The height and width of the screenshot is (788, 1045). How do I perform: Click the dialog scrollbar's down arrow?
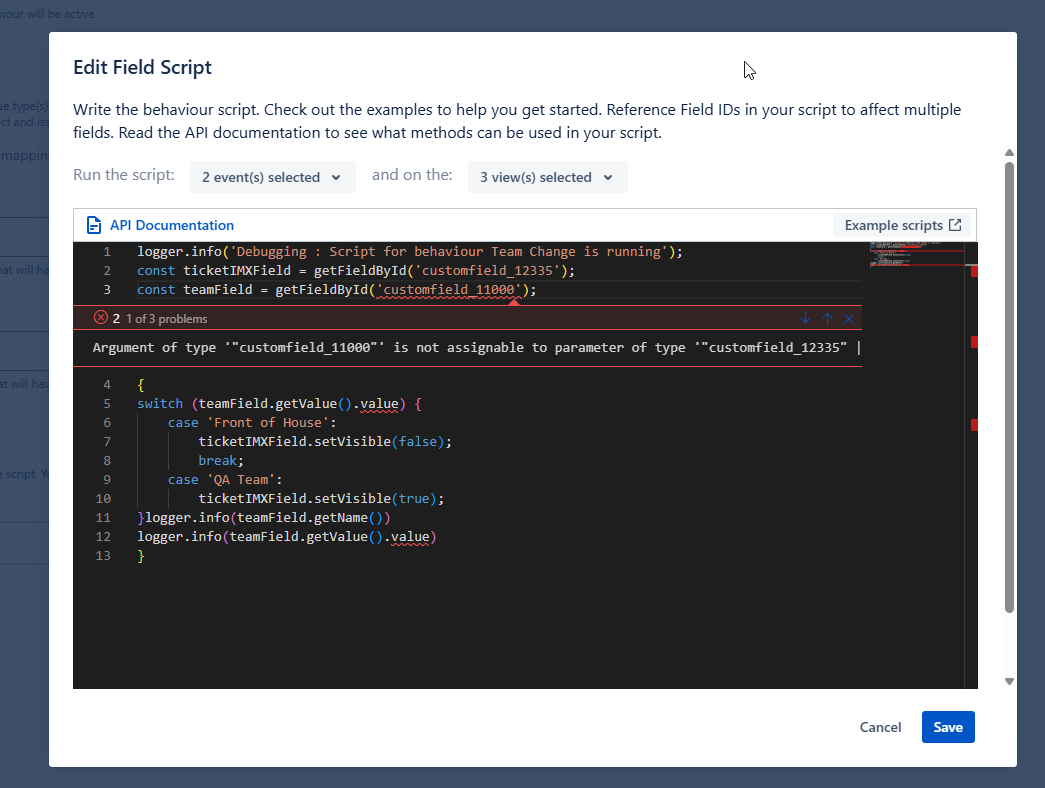pyautogui.click(x=1008, y=680)
